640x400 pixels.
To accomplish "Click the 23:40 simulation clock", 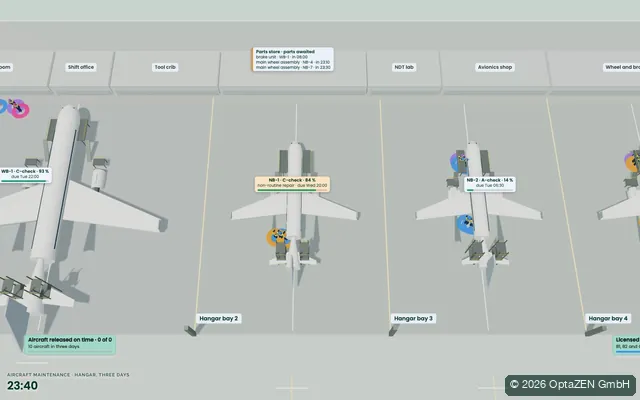I will (x=22, y=386).
